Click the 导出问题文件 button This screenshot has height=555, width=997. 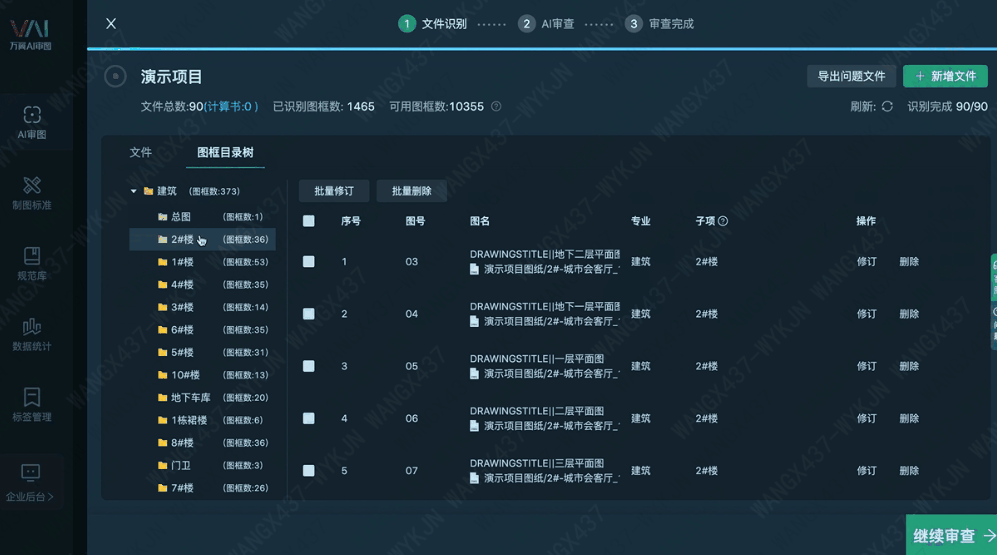click(851, 76)
